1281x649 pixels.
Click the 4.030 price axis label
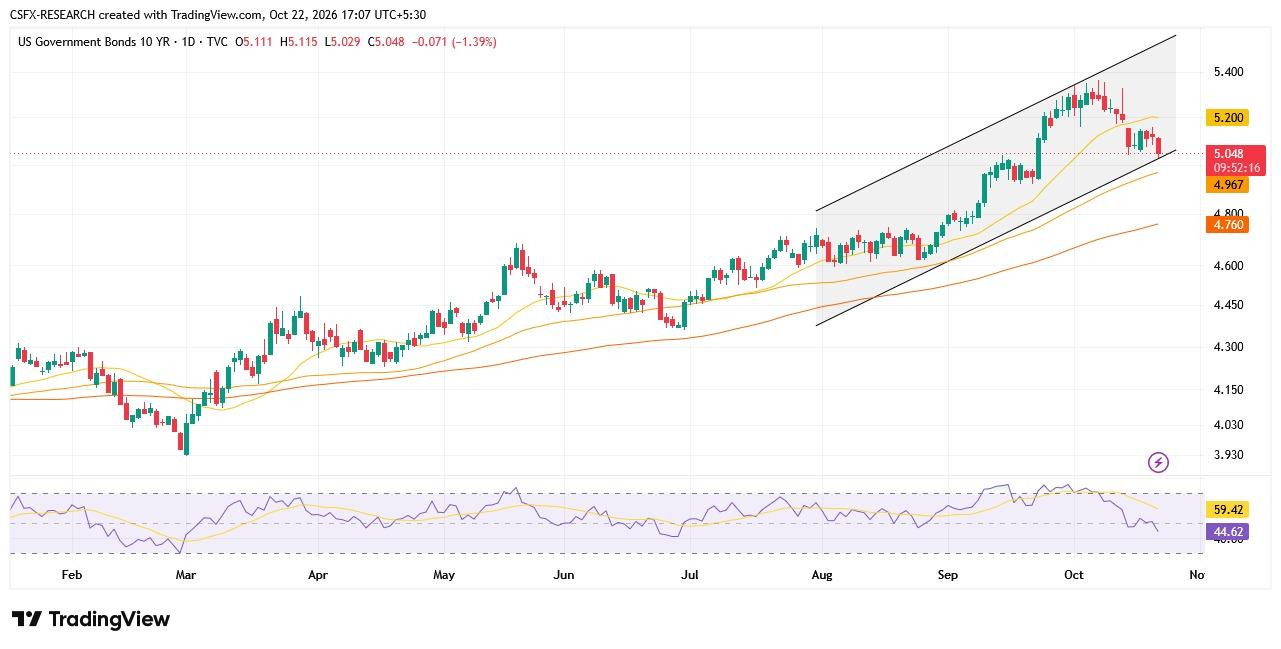[1228, 425]
